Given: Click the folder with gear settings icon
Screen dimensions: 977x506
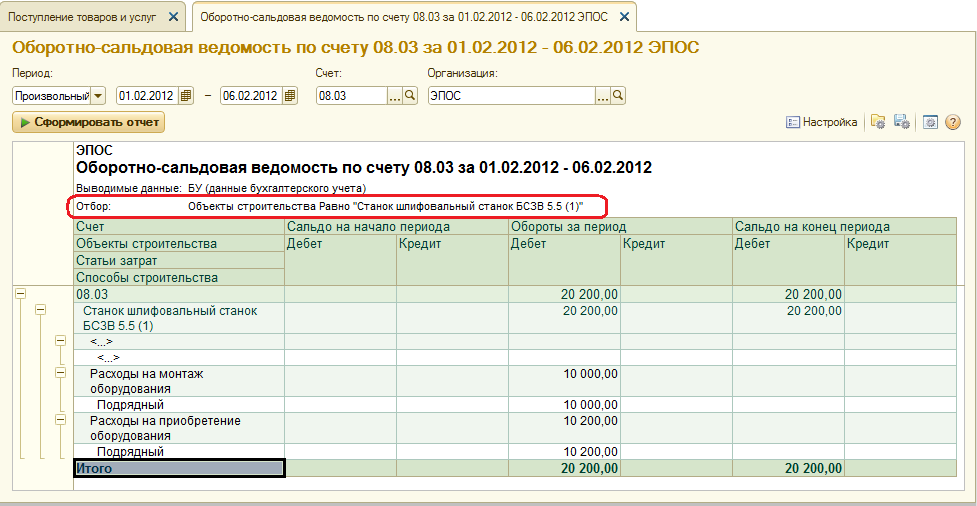Looking at the screenshot, I should click(878, 122).
